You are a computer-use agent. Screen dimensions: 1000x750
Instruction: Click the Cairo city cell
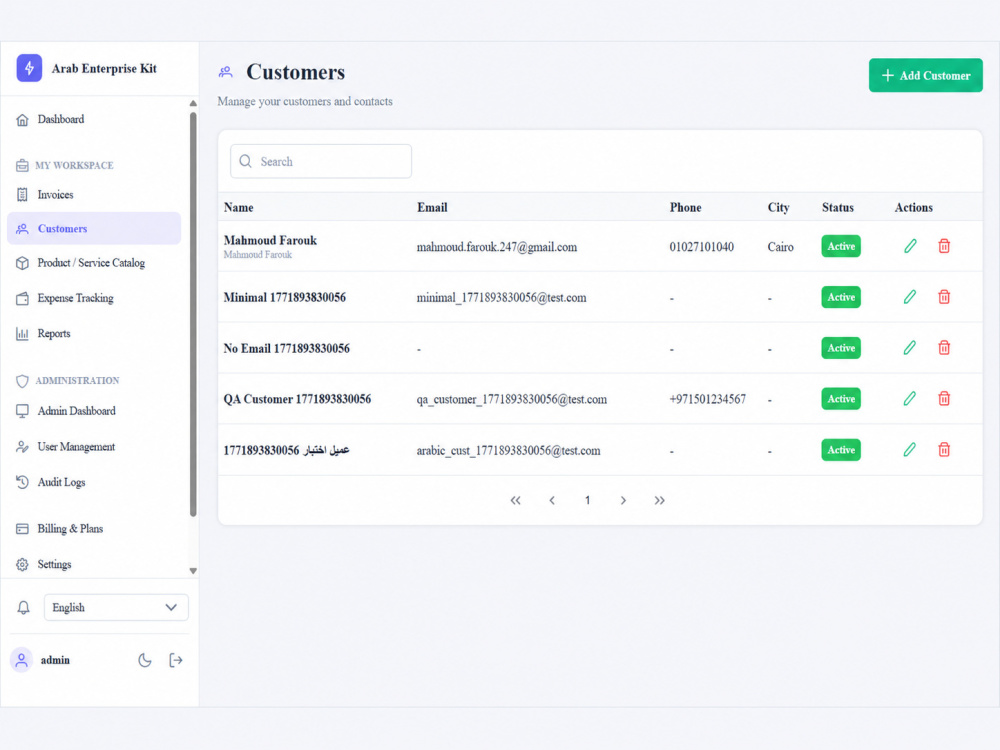(x=781, y=247)
